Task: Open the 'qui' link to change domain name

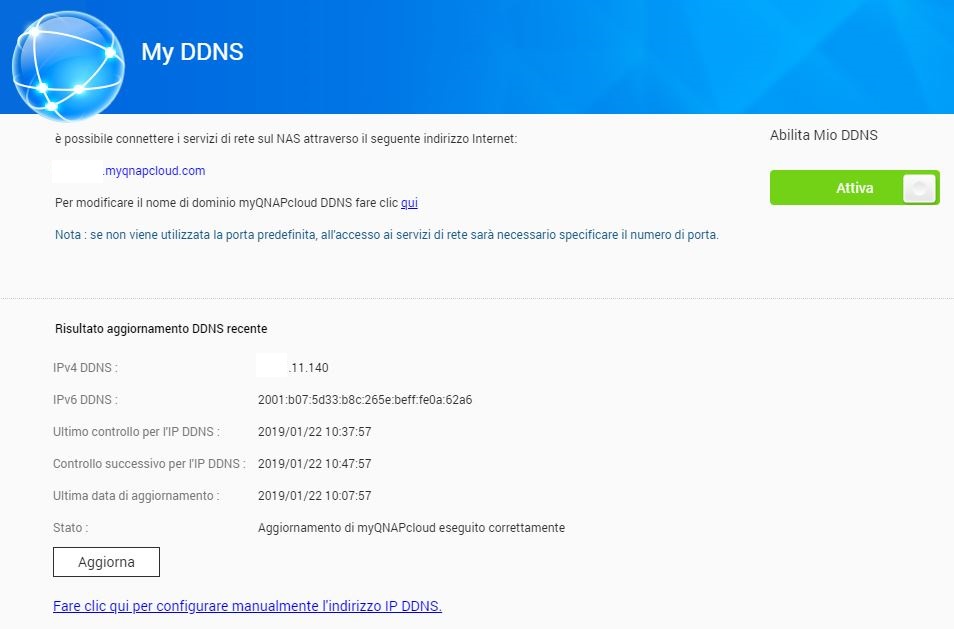Action: [x=409, y=203]
